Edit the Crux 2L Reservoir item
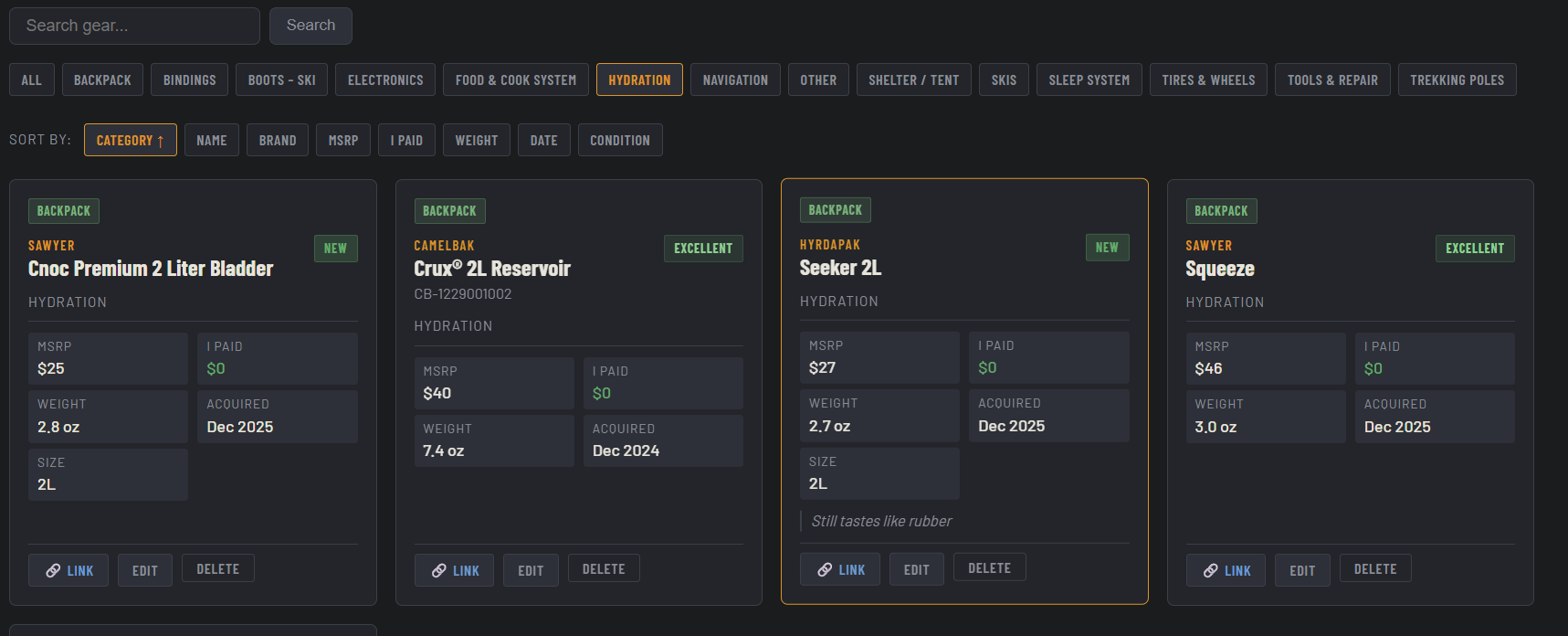Screen dimensions: 1568x636 tap(531, 570)
